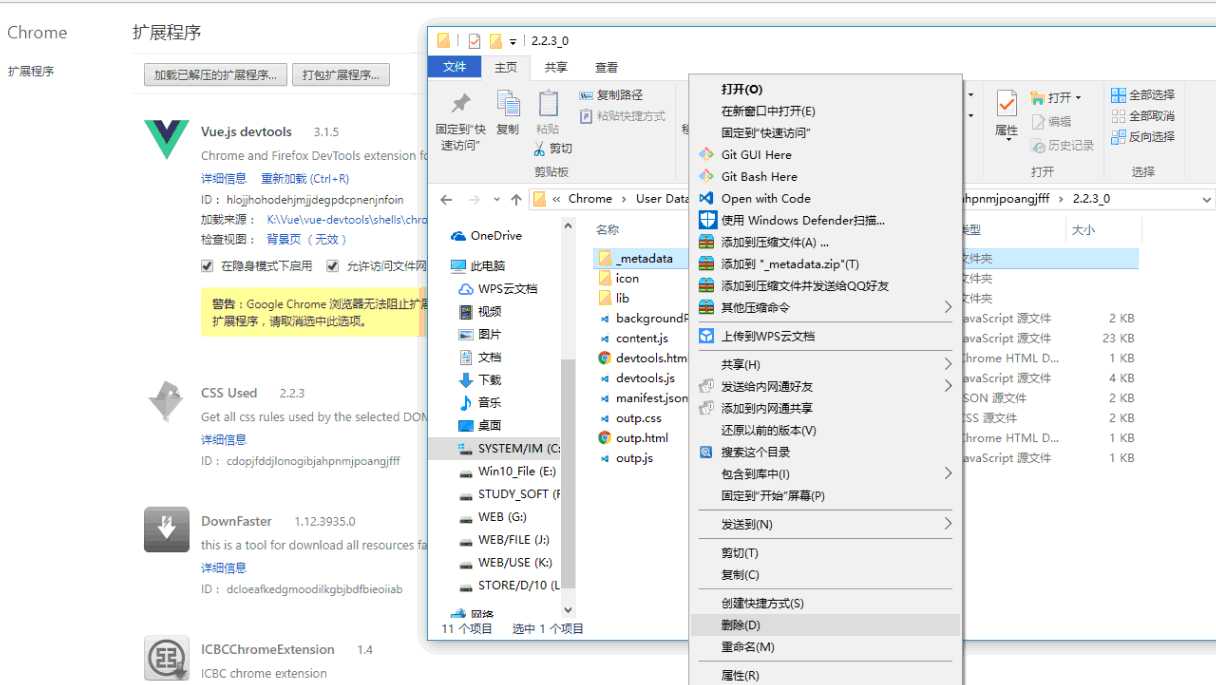Open 详细信息 link for Vue.js devtools
The height and width of the screenshot is (685, 1216).
click(224, 179)
